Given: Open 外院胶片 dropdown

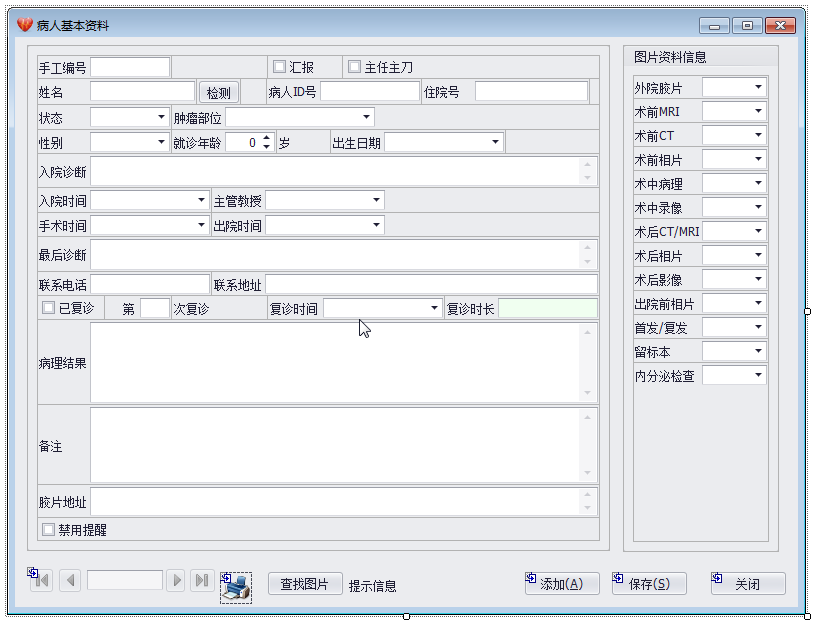Looking at the screenshot, I should 758,87.
